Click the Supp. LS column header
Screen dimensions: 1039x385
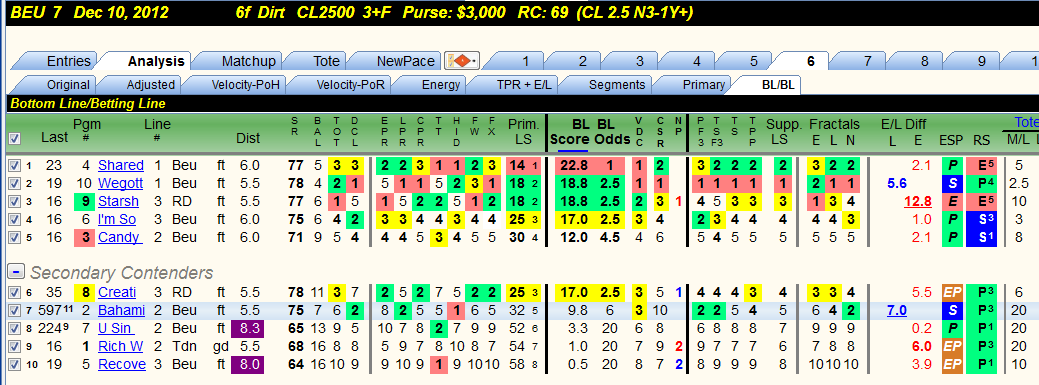click(x=784, y=131)
